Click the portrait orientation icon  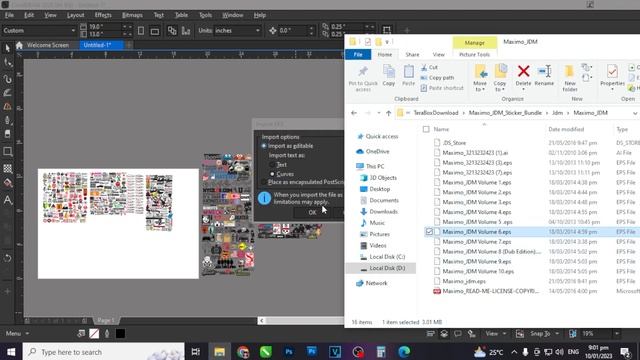[x=141, y=31]
